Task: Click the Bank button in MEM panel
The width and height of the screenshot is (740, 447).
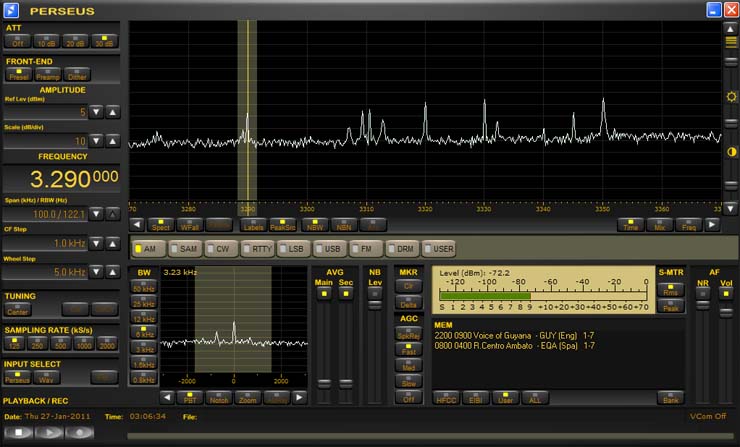Action: 671,398
